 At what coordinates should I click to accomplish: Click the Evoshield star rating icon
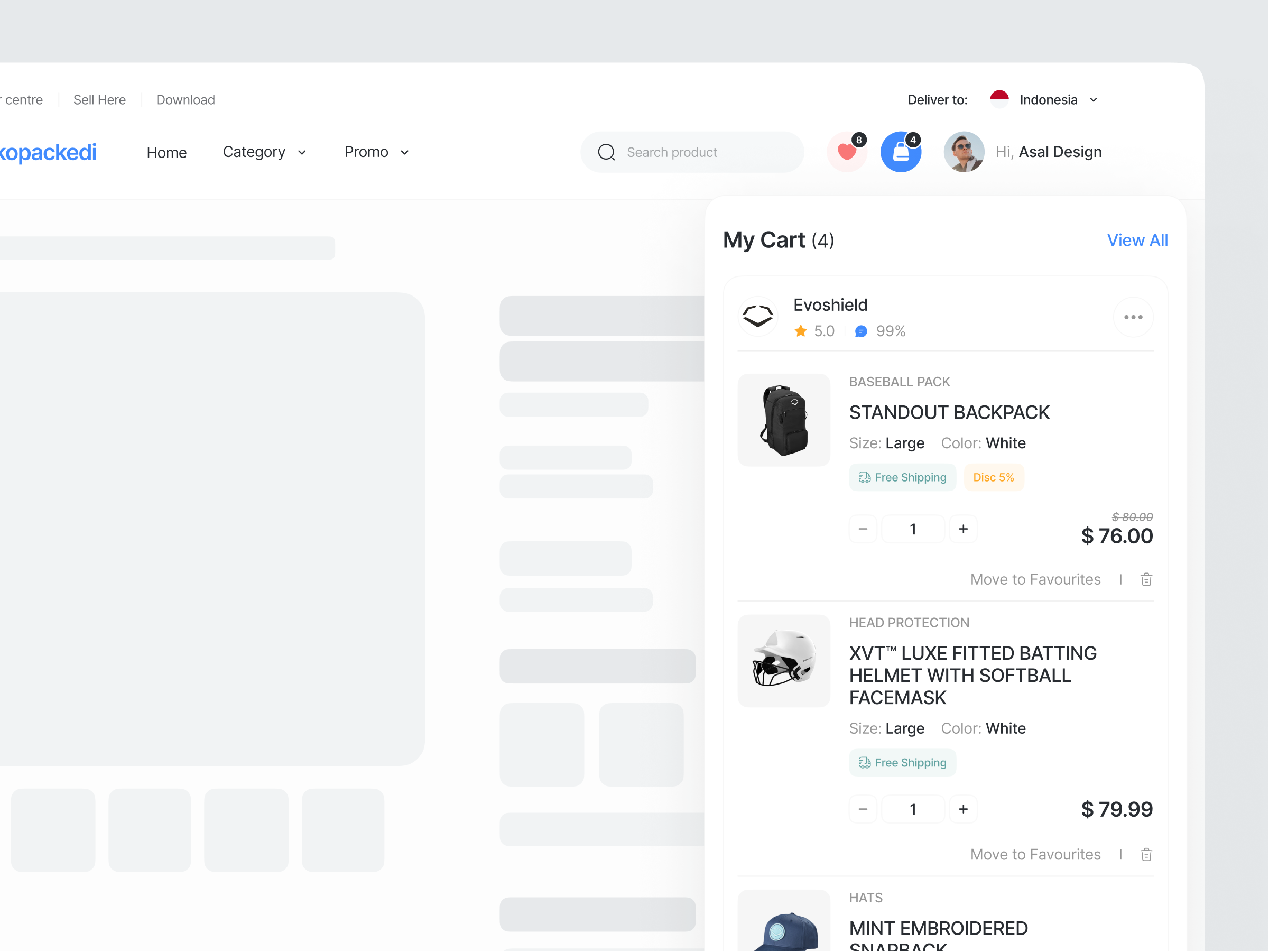801,331
